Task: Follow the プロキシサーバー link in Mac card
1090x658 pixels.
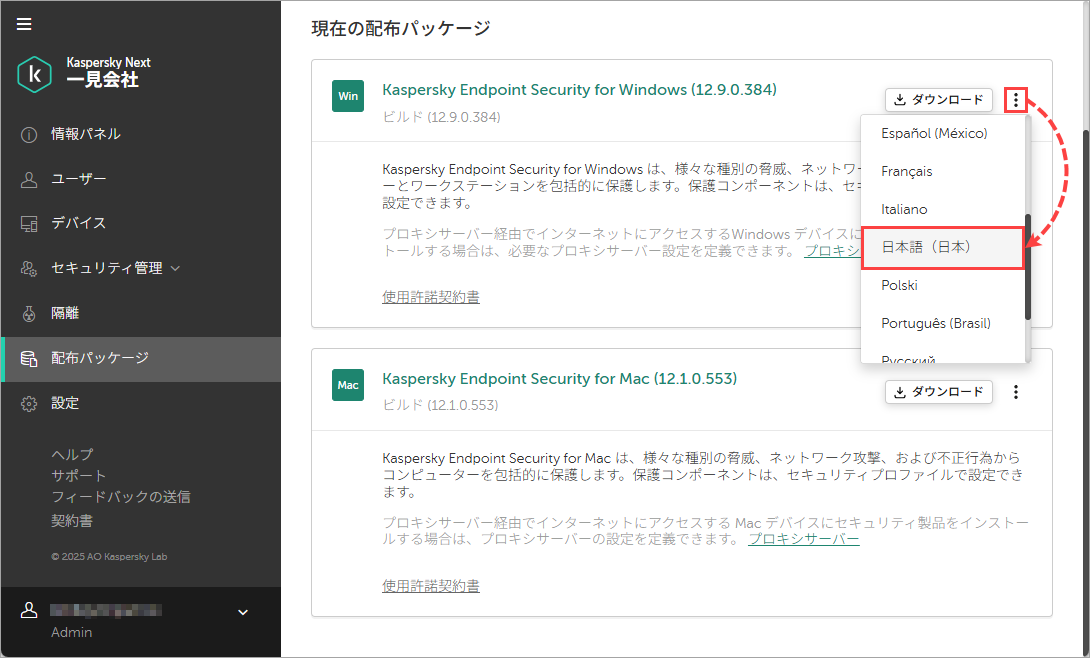Action: [x=804, y=539]
